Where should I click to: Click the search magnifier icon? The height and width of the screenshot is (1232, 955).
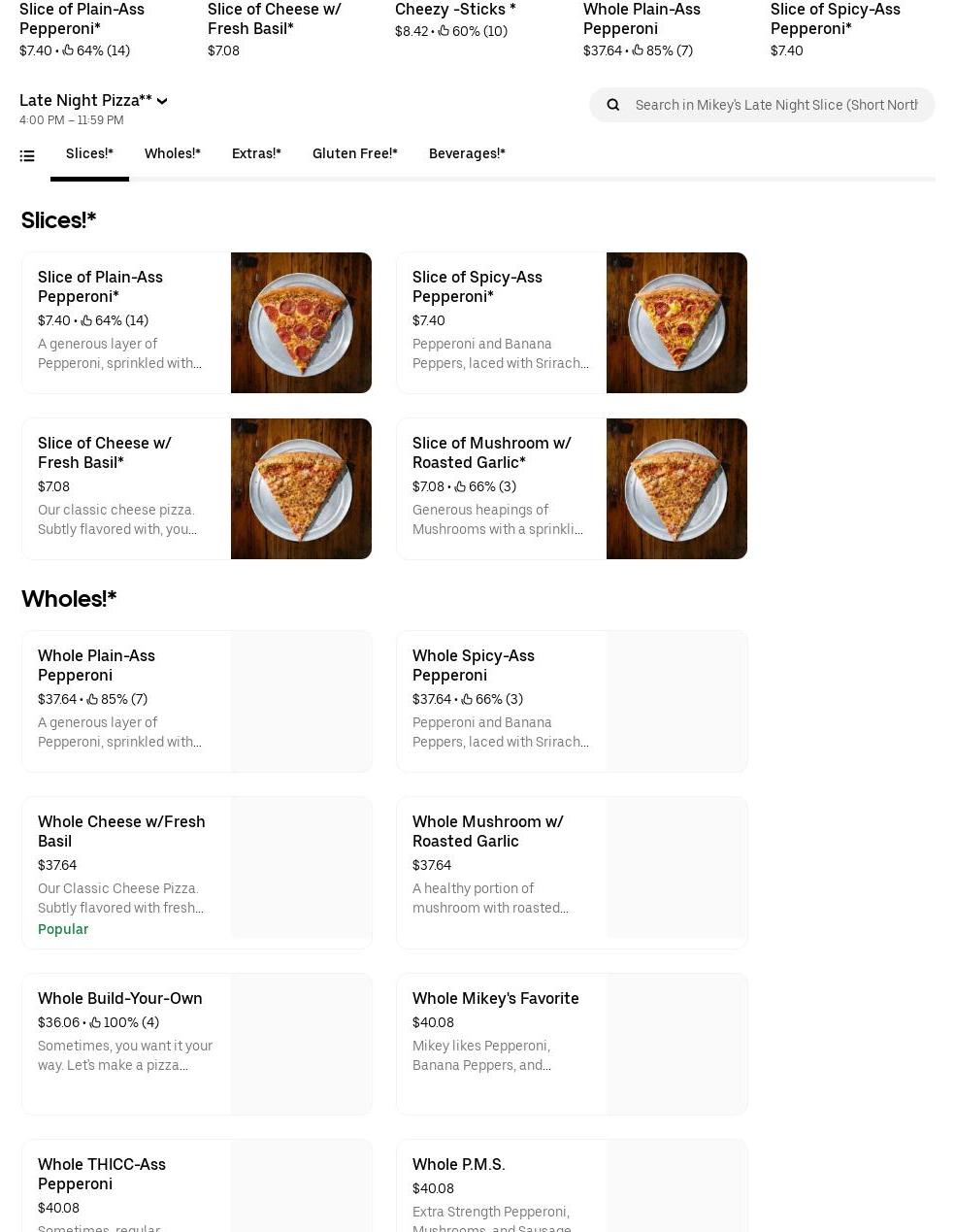point(612,105)
